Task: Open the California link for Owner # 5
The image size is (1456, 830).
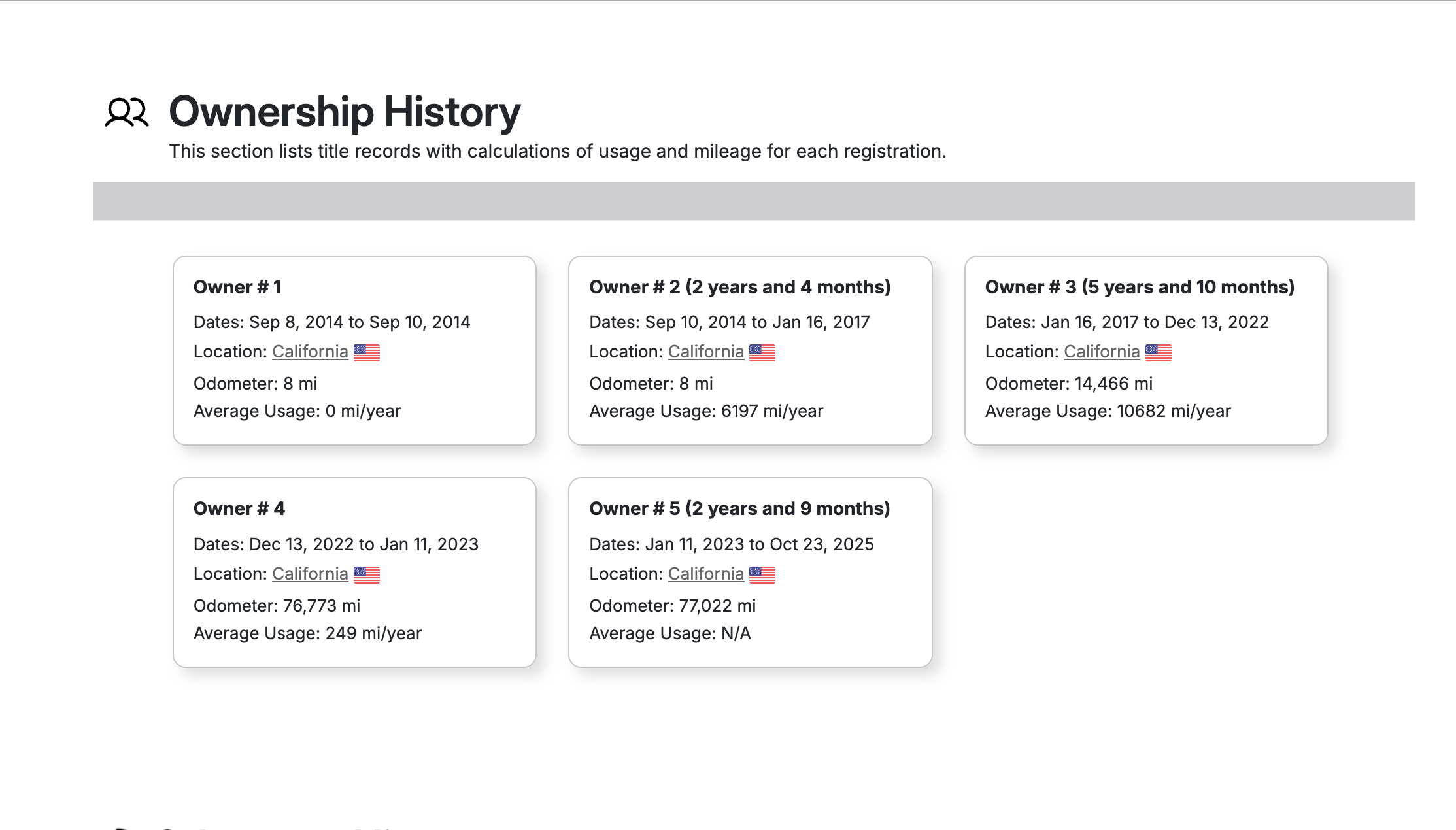Action: pyautogui.click(x=706, y=573)
